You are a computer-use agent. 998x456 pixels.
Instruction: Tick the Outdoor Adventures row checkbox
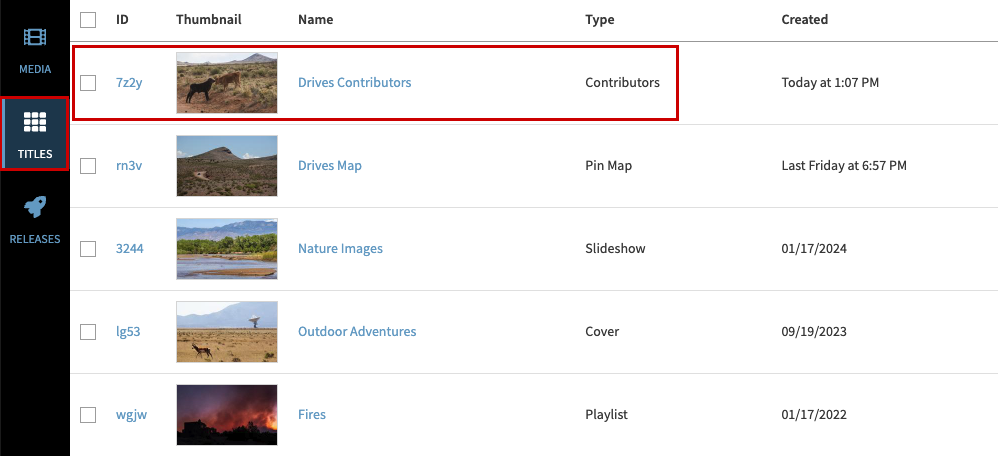pos(88,332)
